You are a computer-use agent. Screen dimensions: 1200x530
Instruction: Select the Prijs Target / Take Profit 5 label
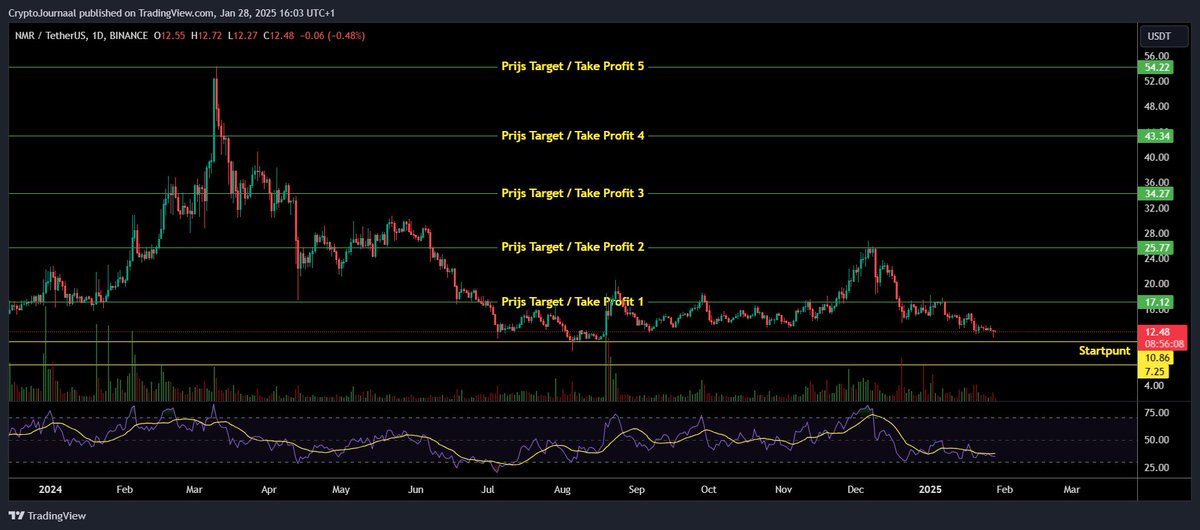pyautogui.click(x=573, y=67)
